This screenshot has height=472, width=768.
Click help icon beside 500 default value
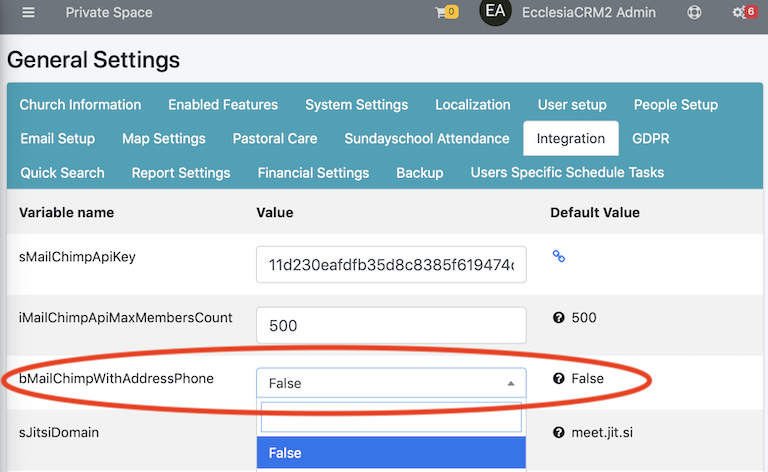558,318
